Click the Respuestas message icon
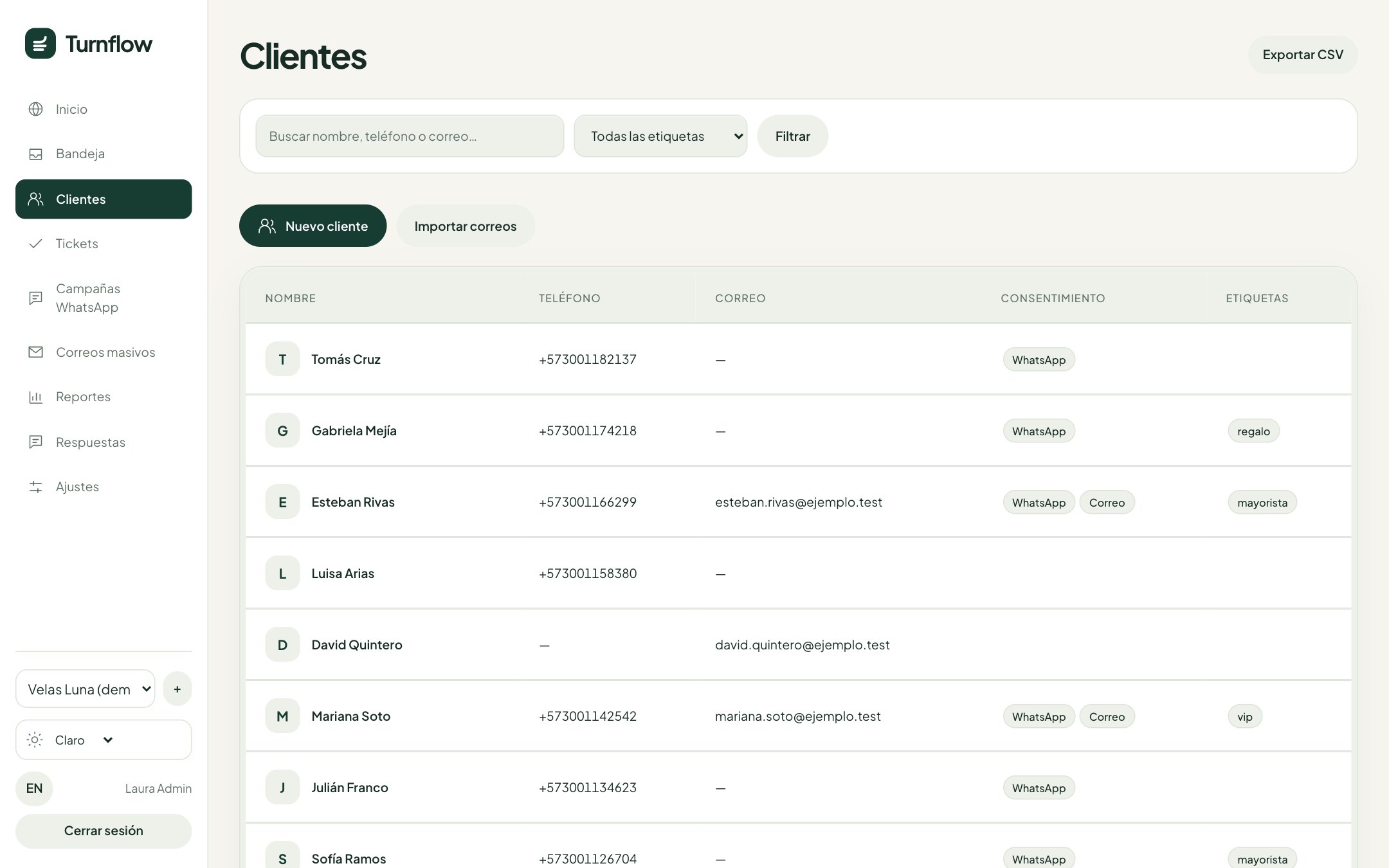 pos(36,442)
